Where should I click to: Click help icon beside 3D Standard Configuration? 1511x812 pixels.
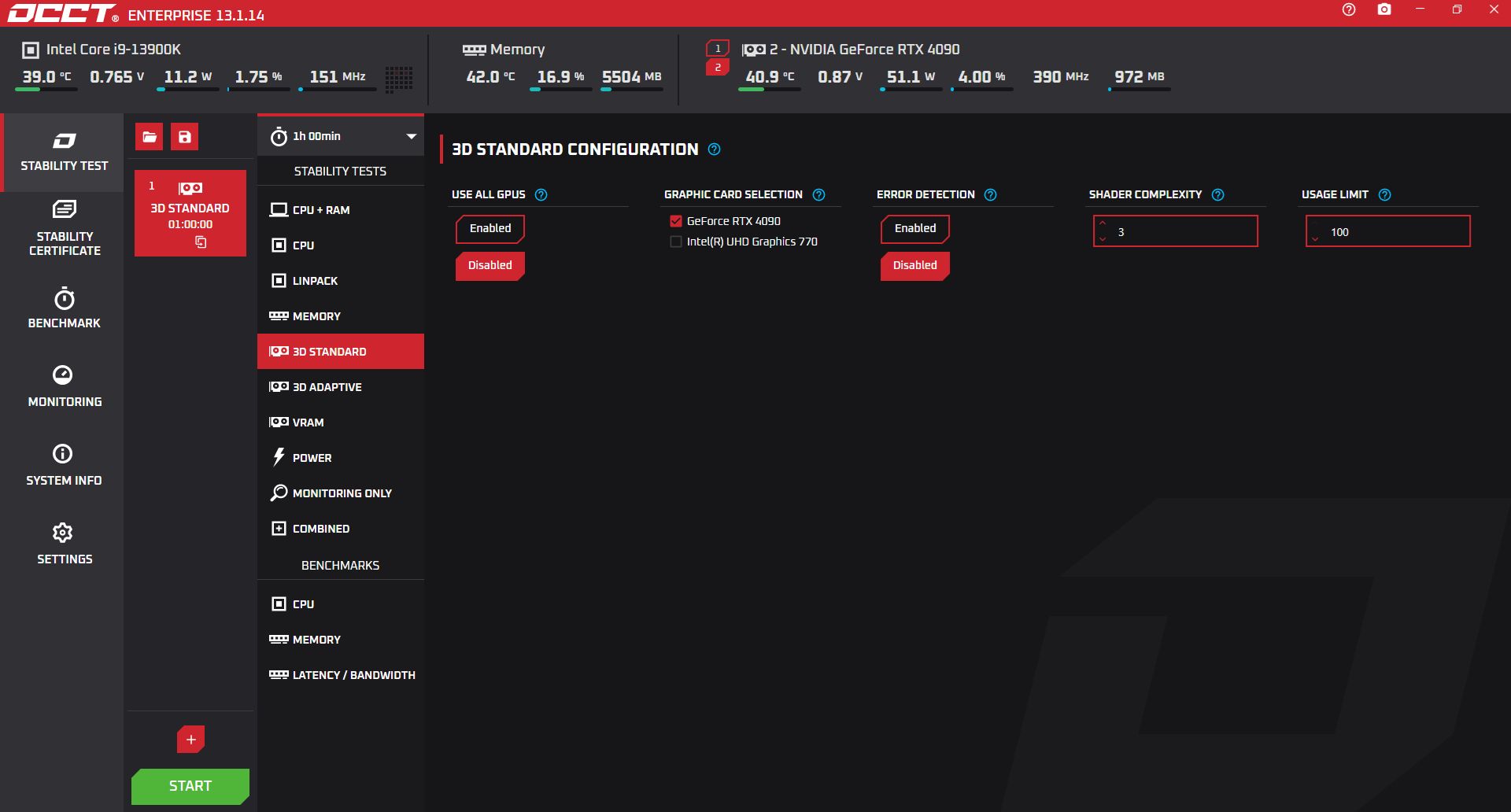[715, 149]
